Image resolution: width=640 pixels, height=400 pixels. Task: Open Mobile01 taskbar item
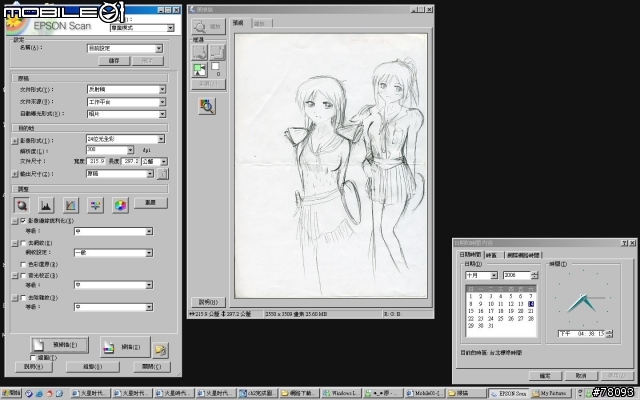tap(424, 393)
